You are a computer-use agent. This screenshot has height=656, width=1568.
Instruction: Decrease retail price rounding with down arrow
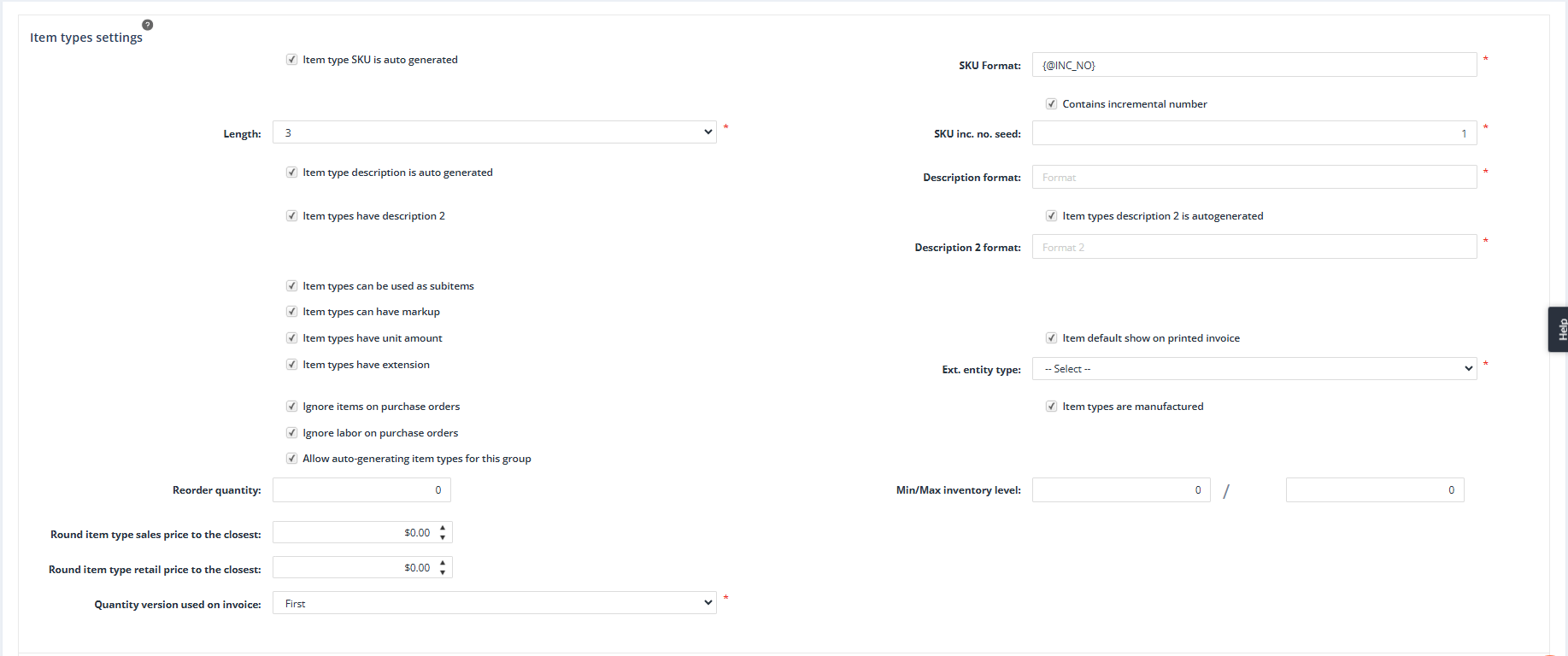point(443,572)
